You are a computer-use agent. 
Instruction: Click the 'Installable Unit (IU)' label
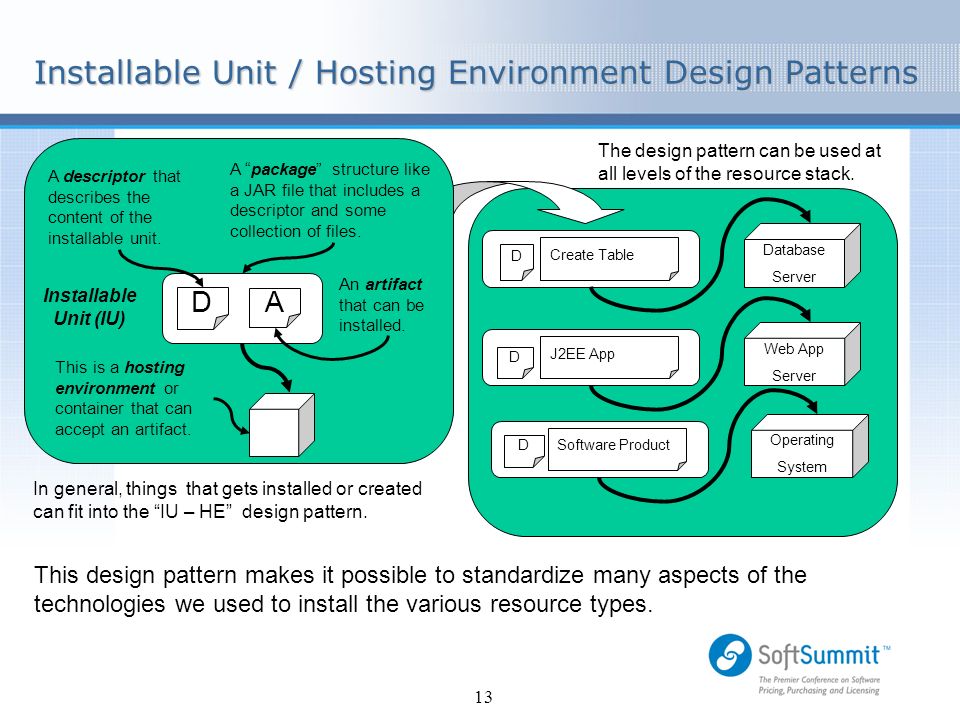(x=90, y=307)
